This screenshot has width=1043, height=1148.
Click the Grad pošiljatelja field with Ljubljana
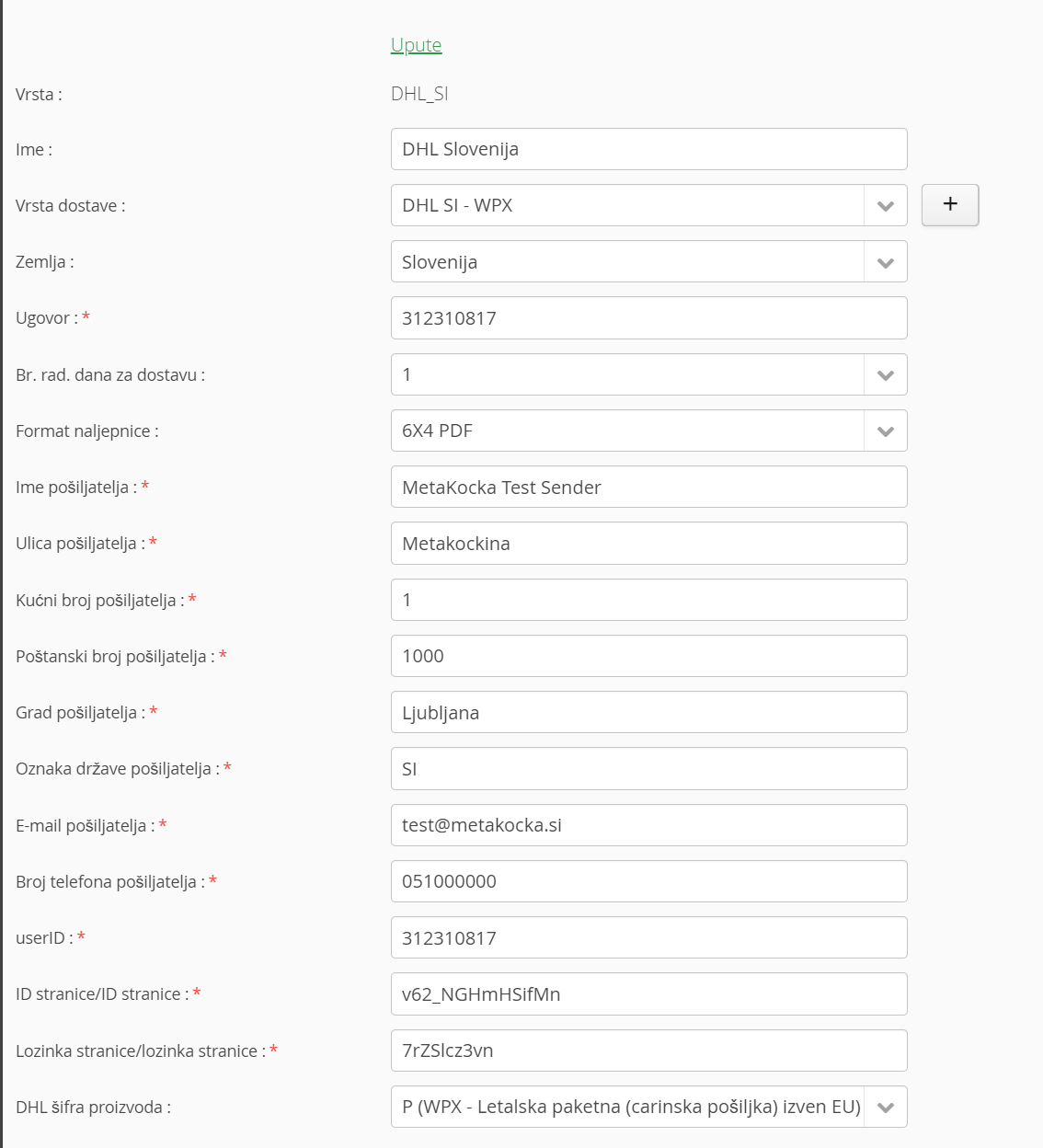point(648,712)
